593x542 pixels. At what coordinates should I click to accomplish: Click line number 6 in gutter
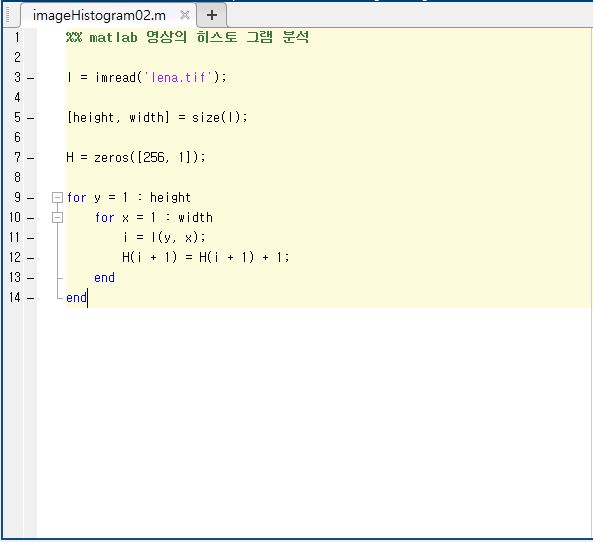coord(17,137)
